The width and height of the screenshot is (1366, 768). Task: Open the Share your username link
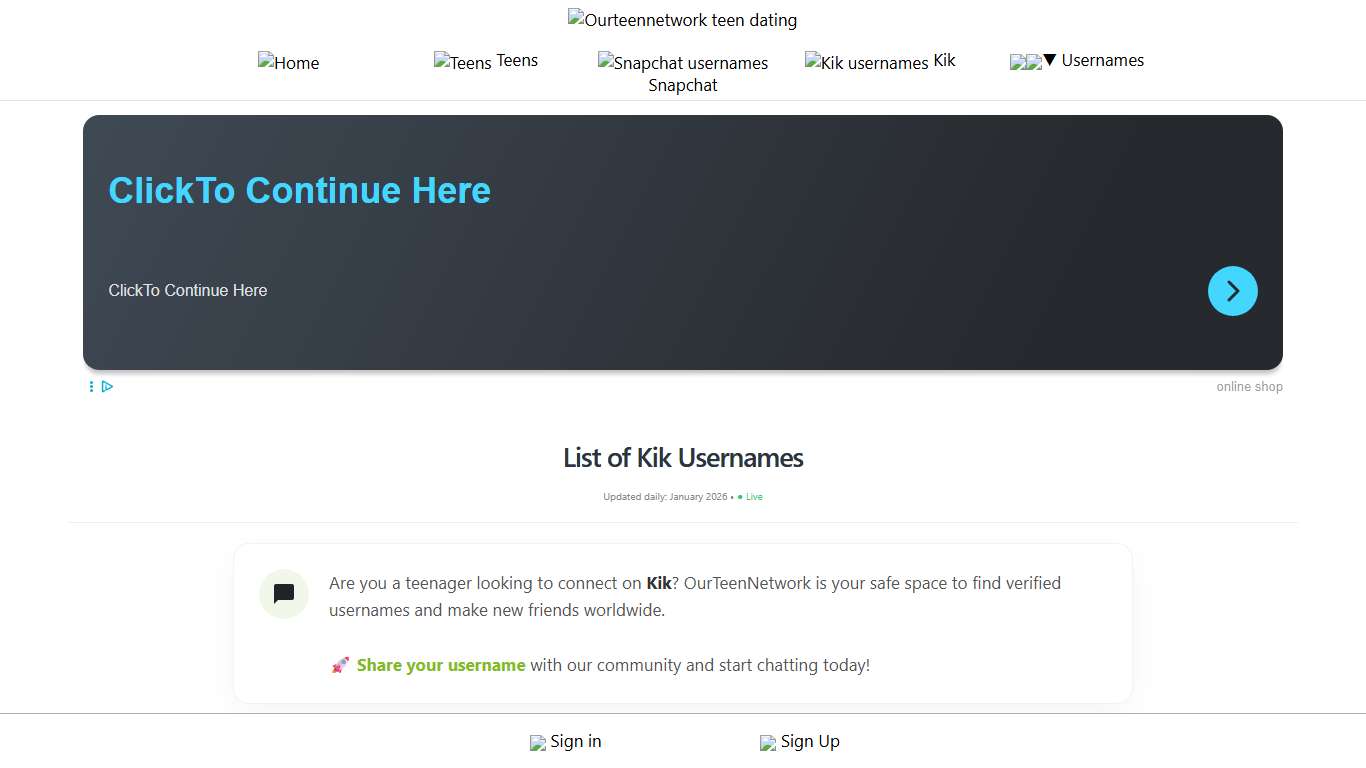tap(441, 664)
